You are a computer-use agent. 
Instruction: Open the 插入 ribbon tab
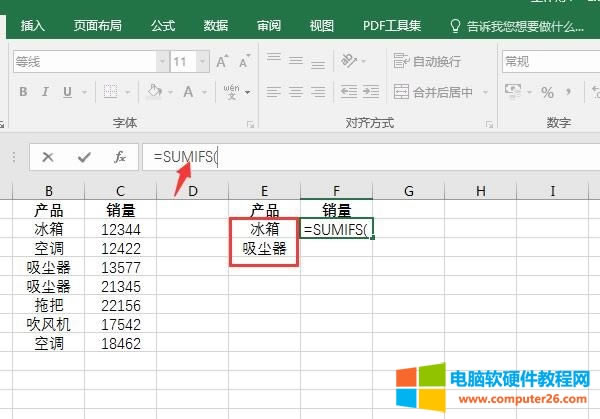click(33, 25)
